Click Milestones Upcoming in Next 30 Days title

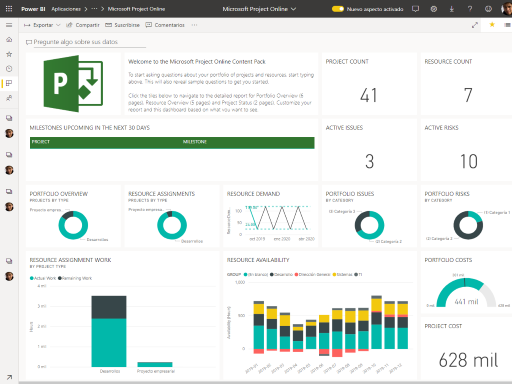(x=90, y=128)
